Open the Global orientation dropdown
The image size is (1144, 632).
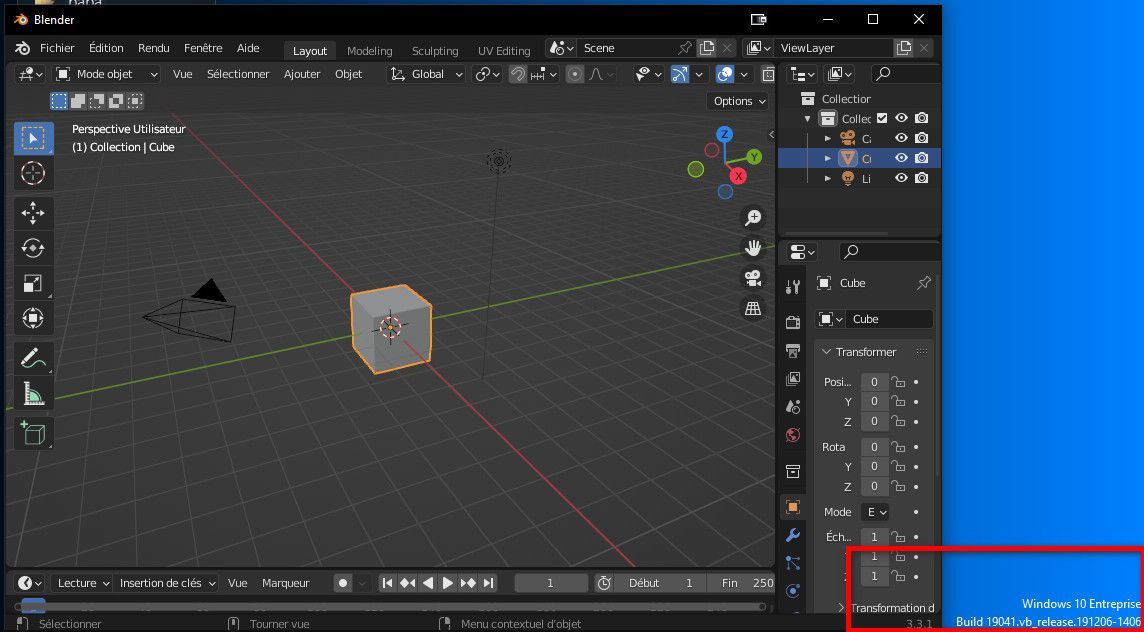[x=427, y=74]
